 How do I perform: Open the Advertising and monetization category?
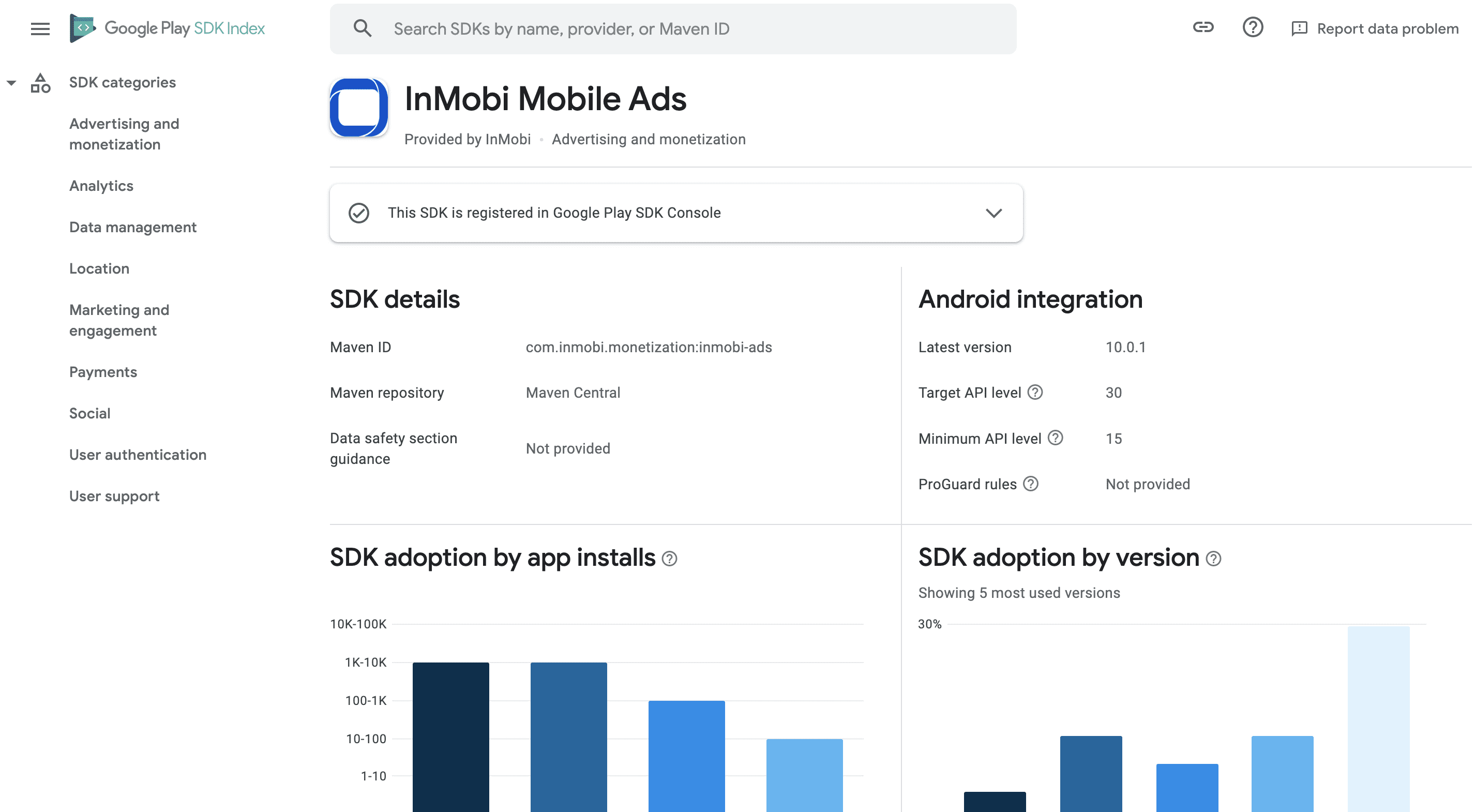[124, 133]
